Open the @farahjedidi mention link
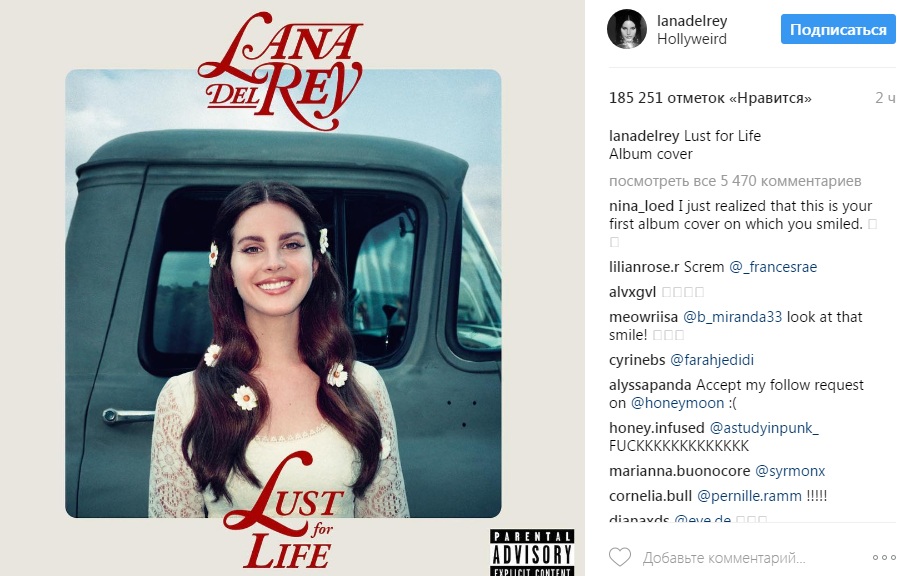This screenshot has height=576, width=901. click(x=711, y=360)
